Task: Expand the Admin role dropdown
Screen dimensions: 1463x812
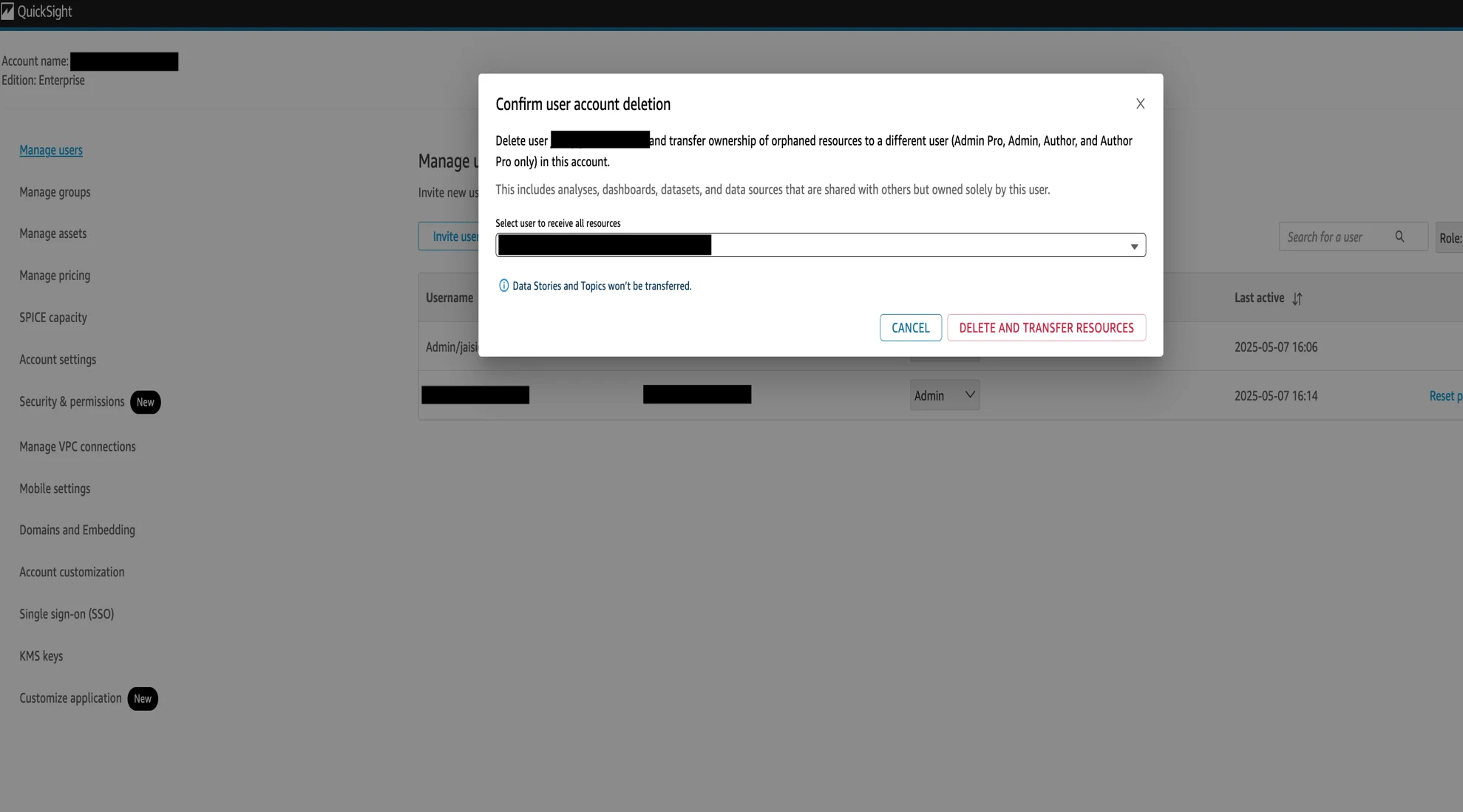Action: pos(945,395)
